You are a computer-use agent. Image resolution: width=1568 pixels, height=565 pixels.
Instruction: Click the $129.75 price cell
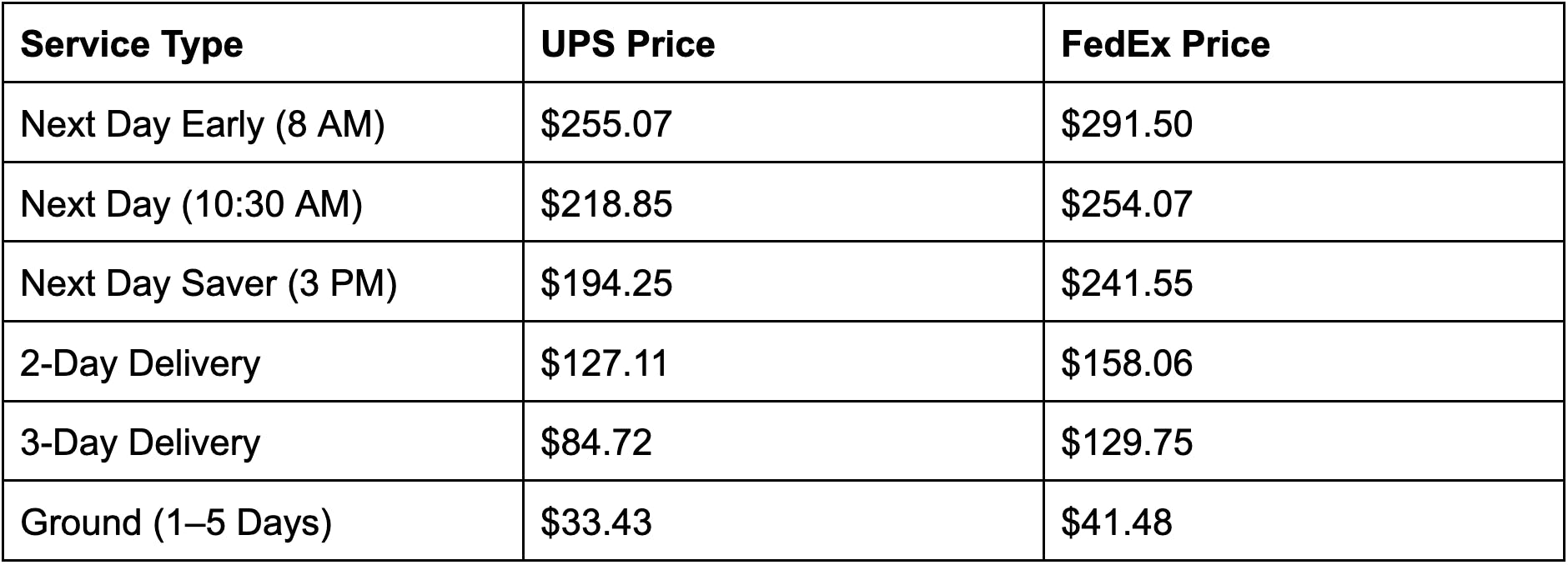click(1304, 441)
